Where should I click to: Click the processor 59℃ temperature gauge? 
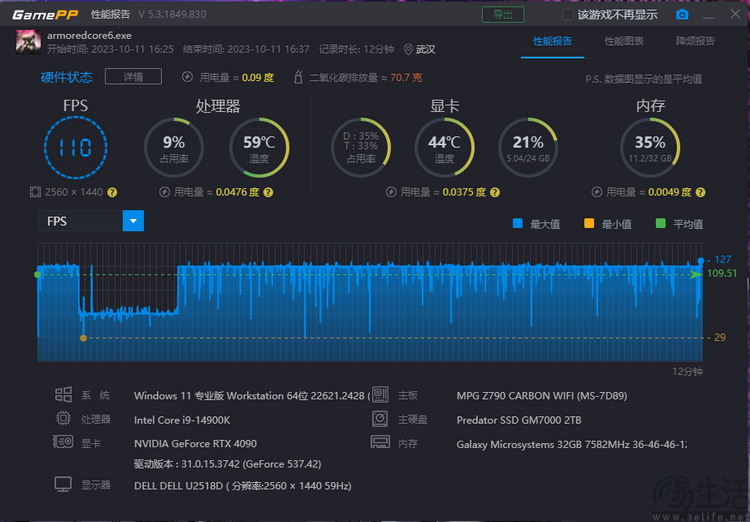pos(259,147)
